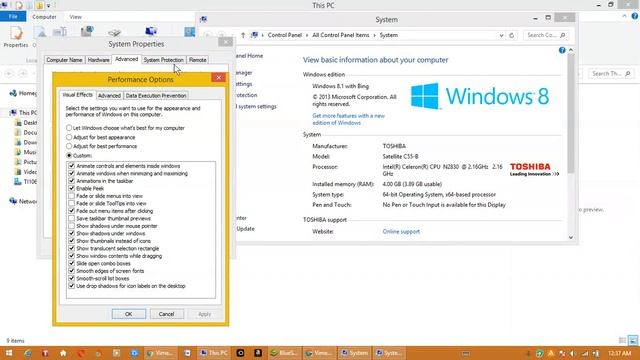The height and width of the screenshot is (360, 640).
Task: Click OK in Performance Options
Action: click(x=129, y=314)
